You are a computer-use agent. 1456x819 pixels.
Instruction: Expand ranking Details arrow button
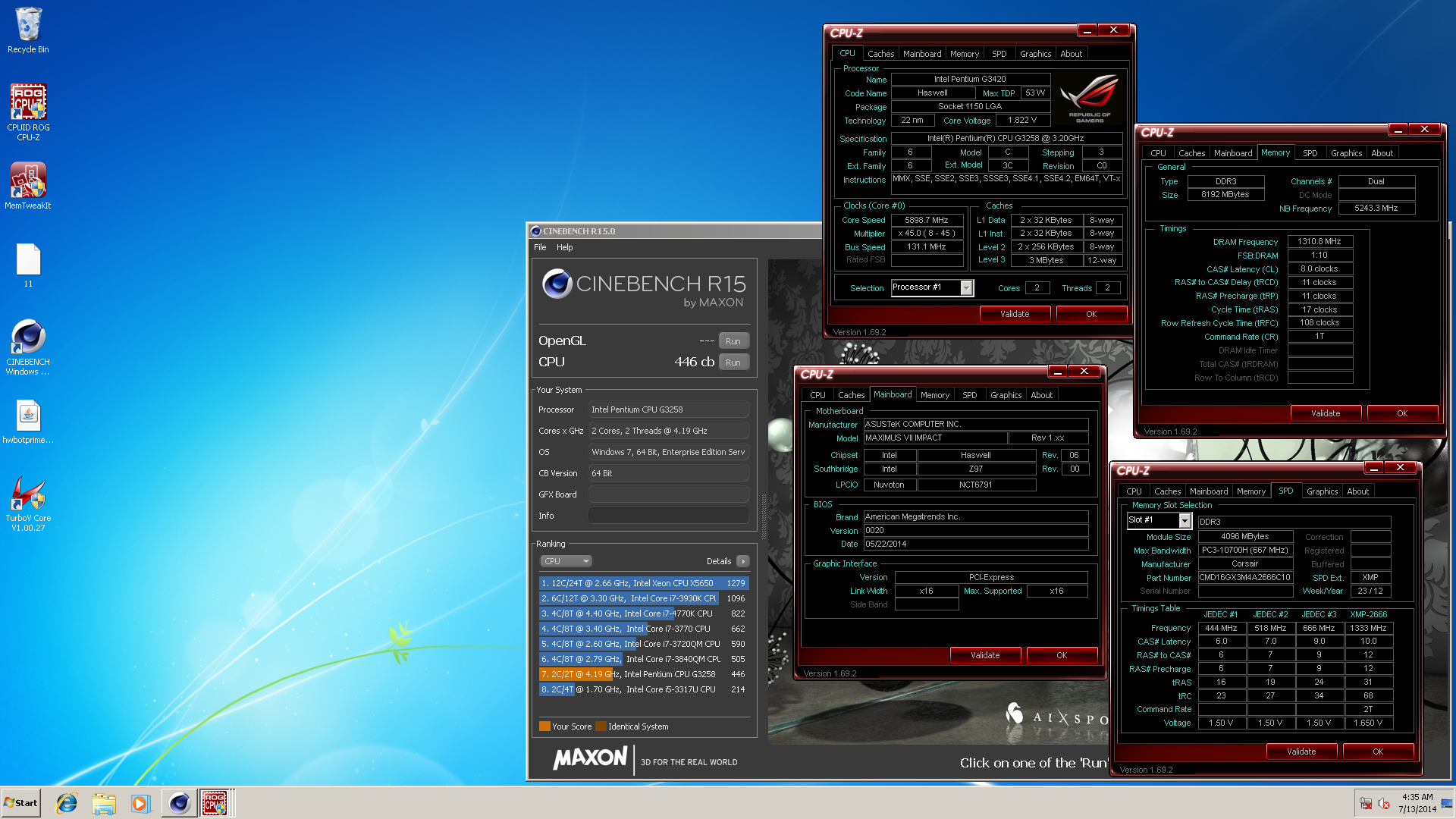click(743, 561)
